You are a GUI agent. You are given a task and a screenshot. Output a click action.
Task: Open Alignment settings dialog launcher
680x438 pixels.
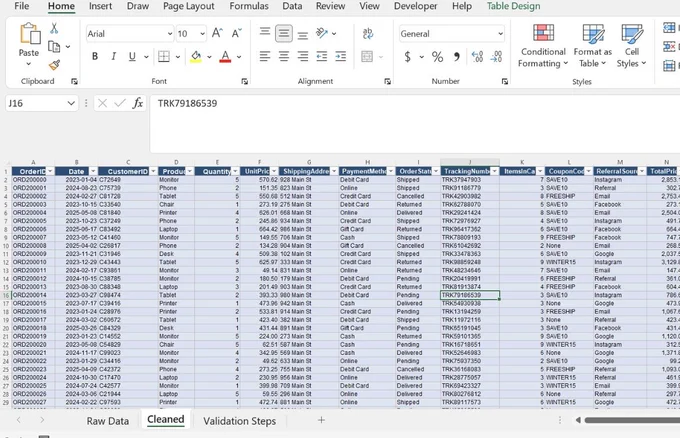point(387,81)
